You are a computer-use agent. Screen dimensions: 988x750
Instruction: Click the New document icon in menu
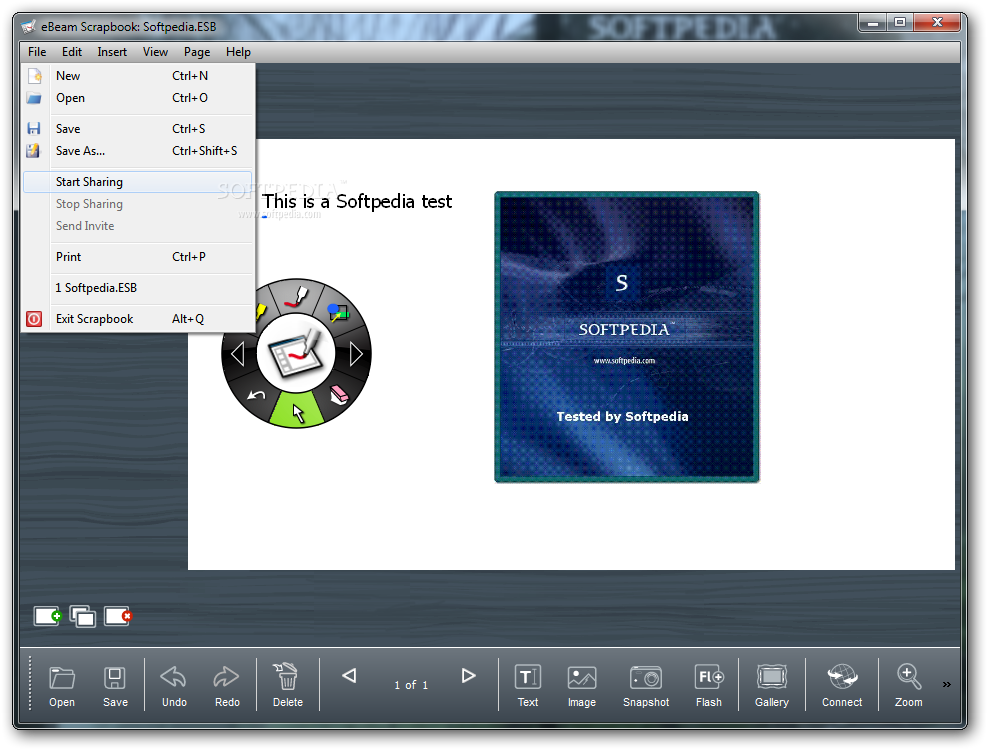pos(35,76)
